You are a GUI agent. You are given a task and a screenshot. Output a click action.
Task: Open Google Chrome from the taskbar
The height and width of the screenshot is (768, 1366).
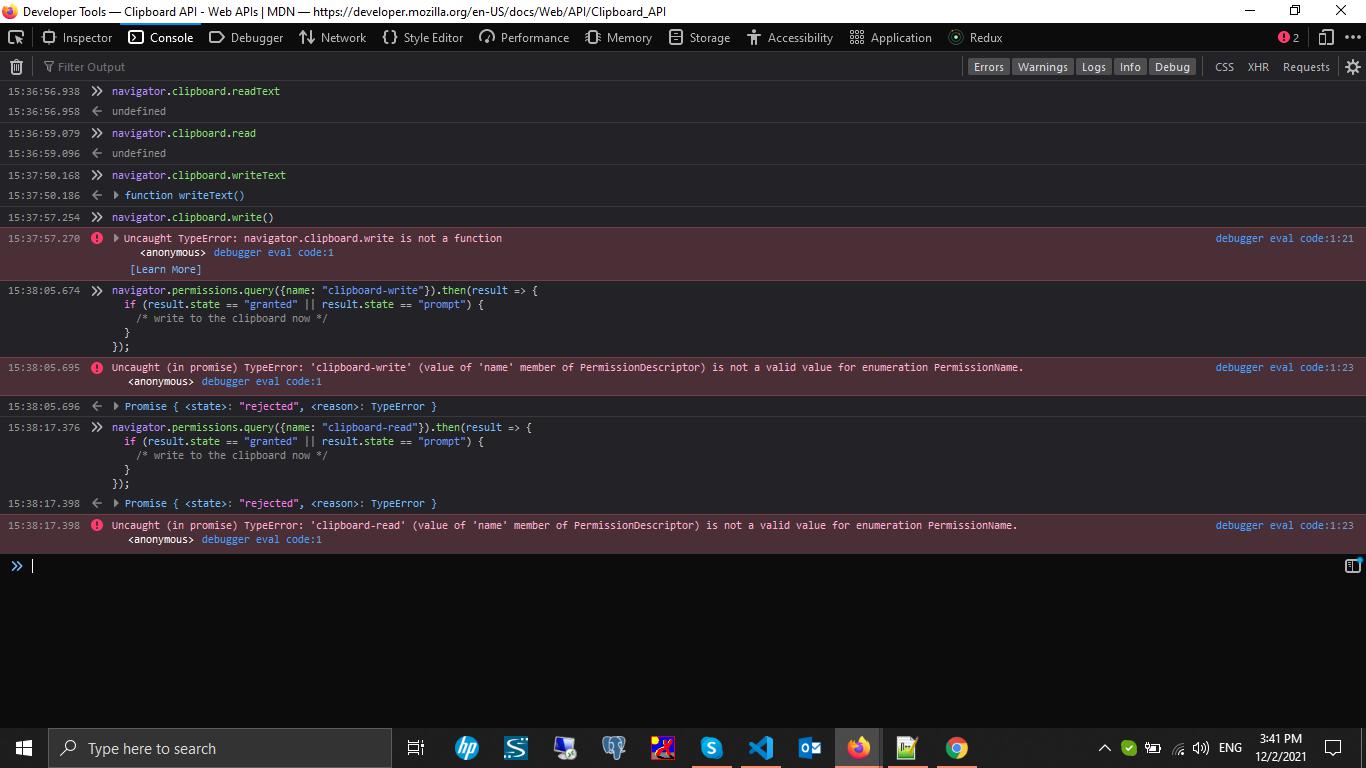[956, 748]
